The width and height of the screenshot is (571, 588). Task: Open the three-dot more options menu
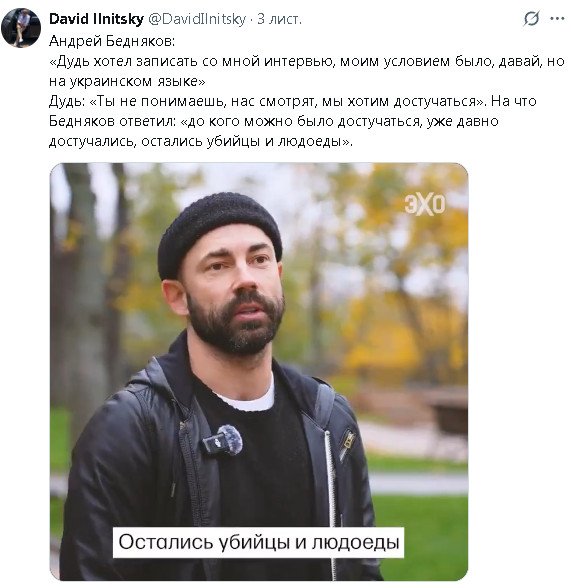557,18
